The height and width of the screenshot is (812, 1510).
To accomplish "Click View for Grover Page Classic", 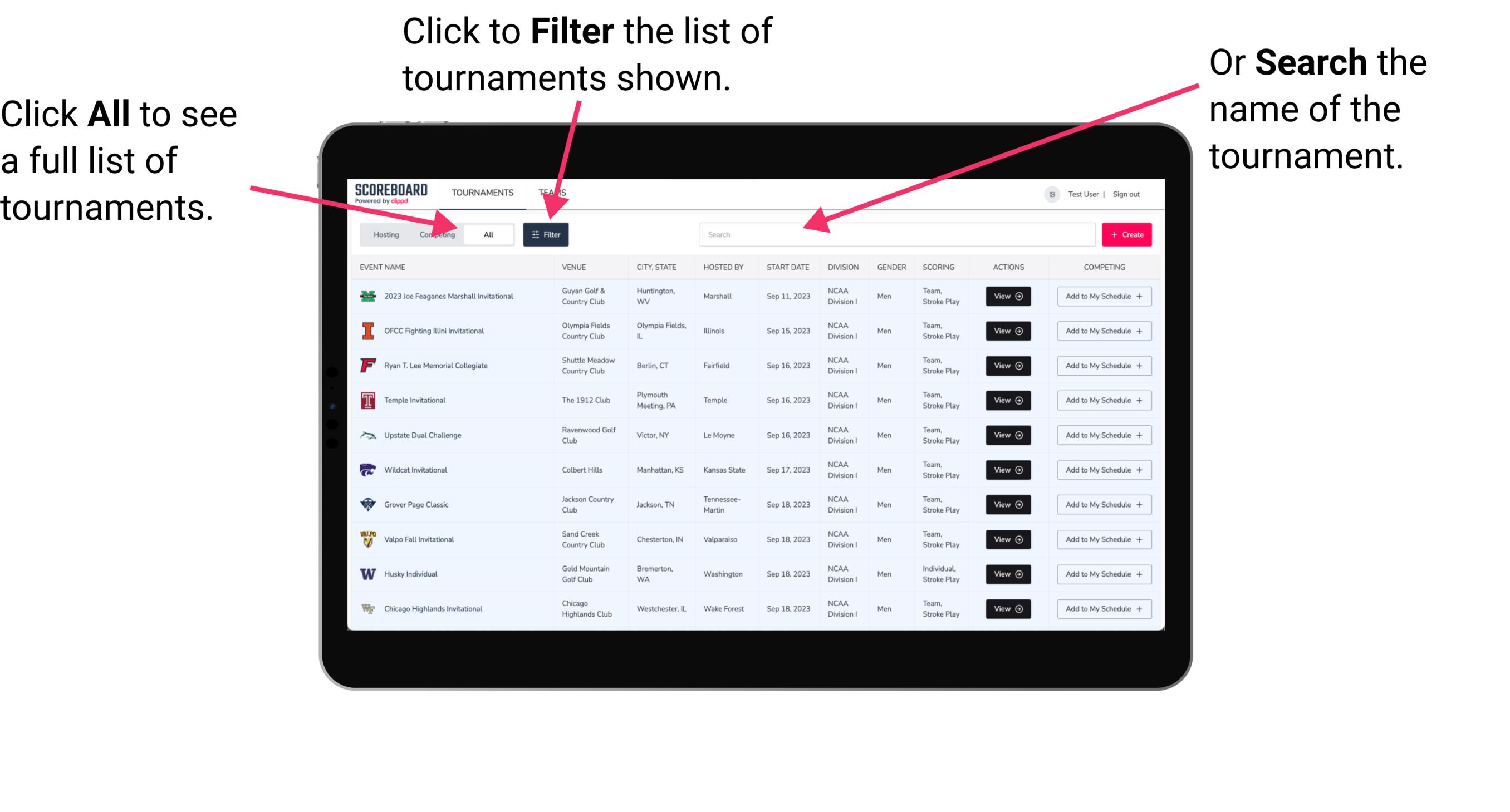I will point(1006,505).
